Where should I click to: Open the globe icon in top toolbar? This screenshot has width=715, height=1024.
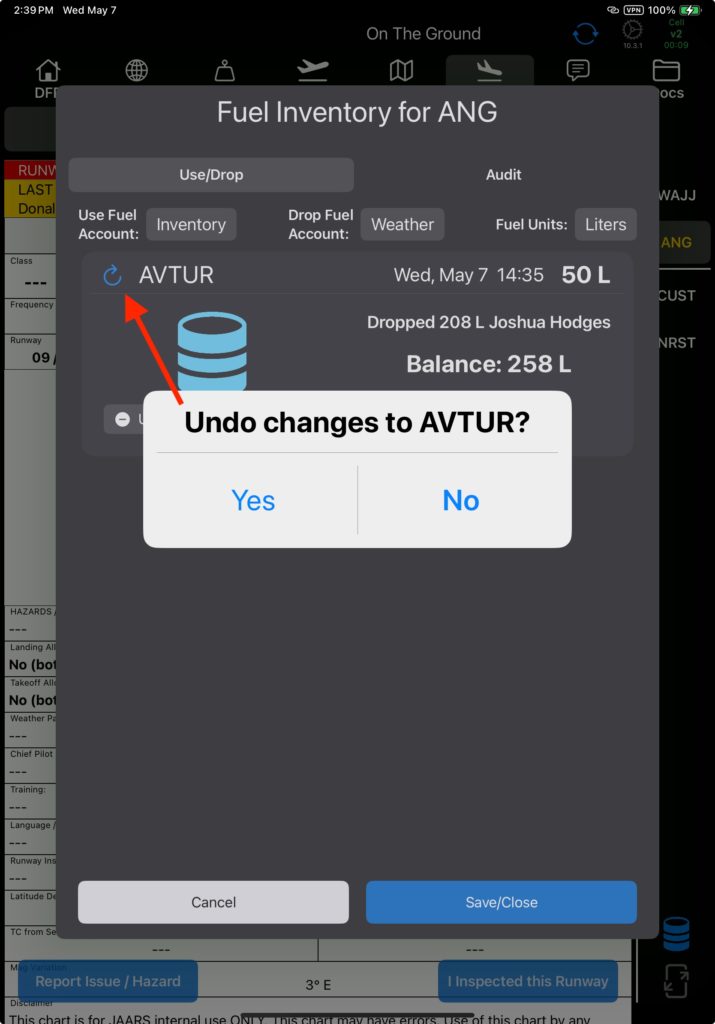tap(136, 71)
